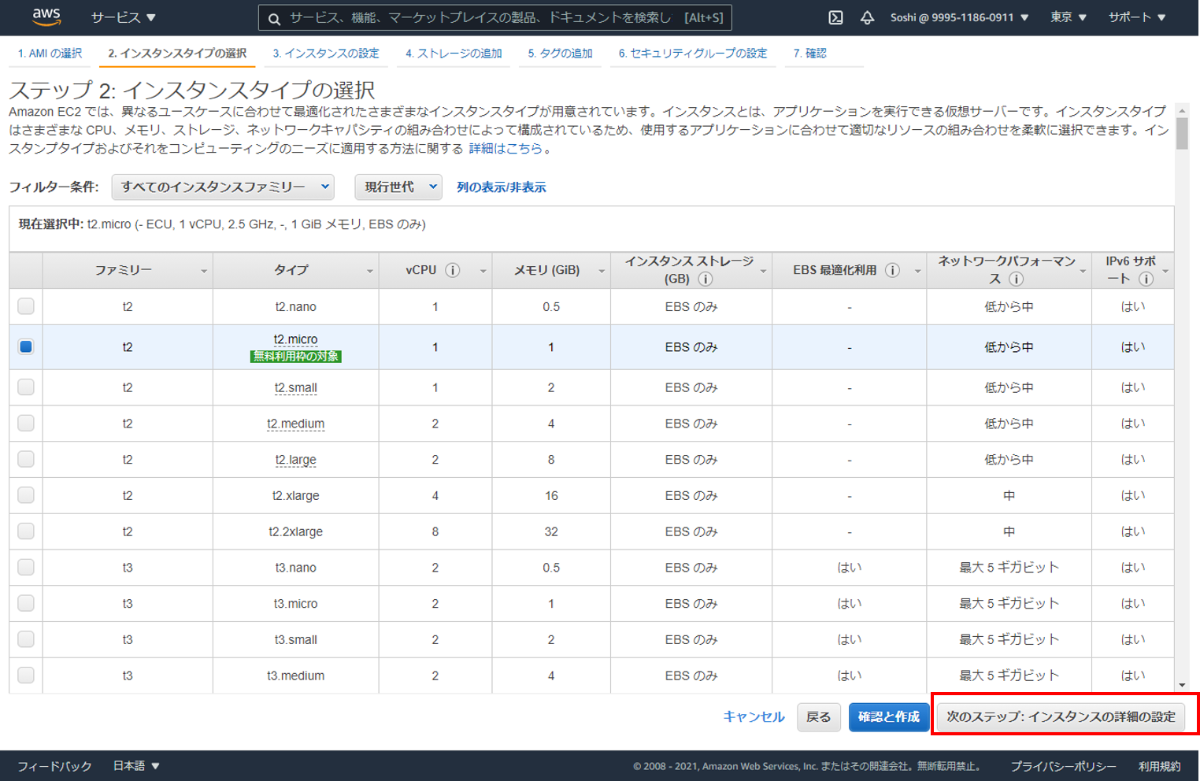Click the t2.medium type name

coord(296,423)
